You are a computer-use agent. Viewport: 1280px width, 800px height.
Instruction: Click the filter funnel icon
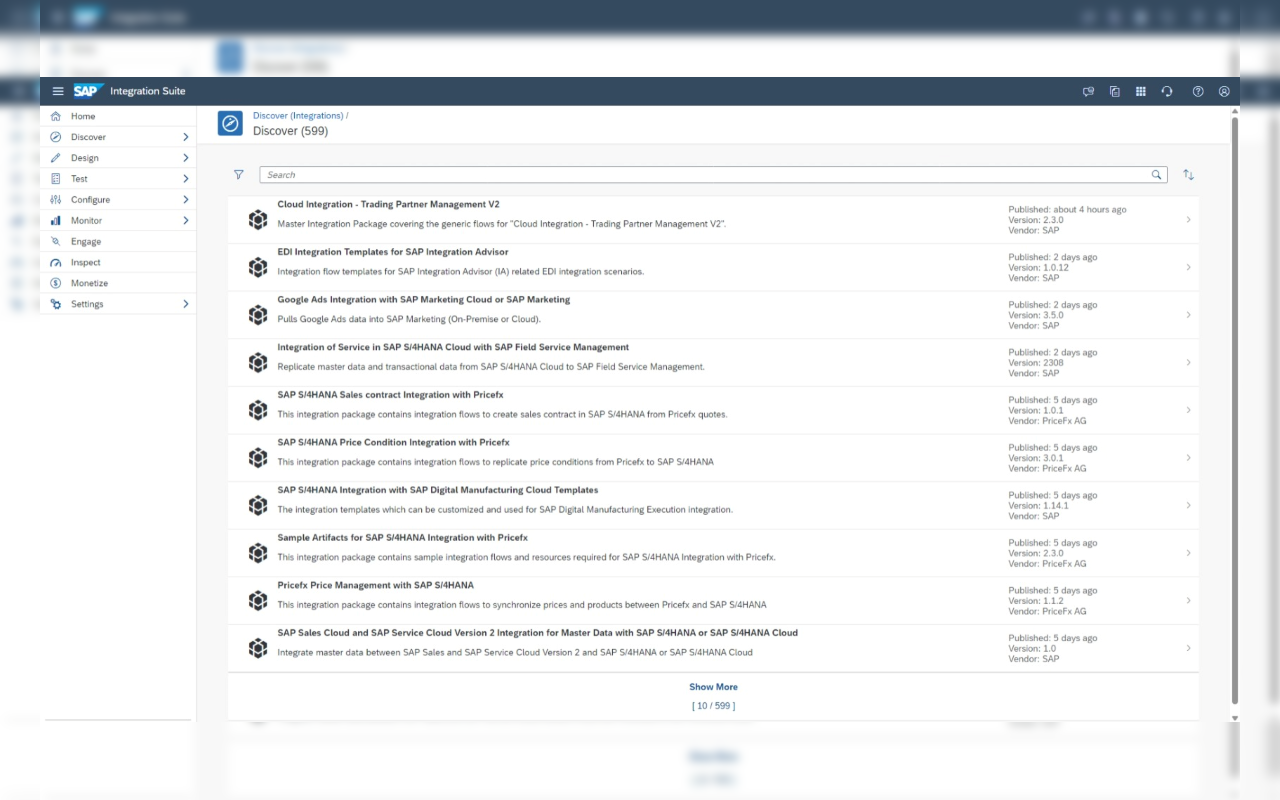pyautogui.click(x=239, y=174)
